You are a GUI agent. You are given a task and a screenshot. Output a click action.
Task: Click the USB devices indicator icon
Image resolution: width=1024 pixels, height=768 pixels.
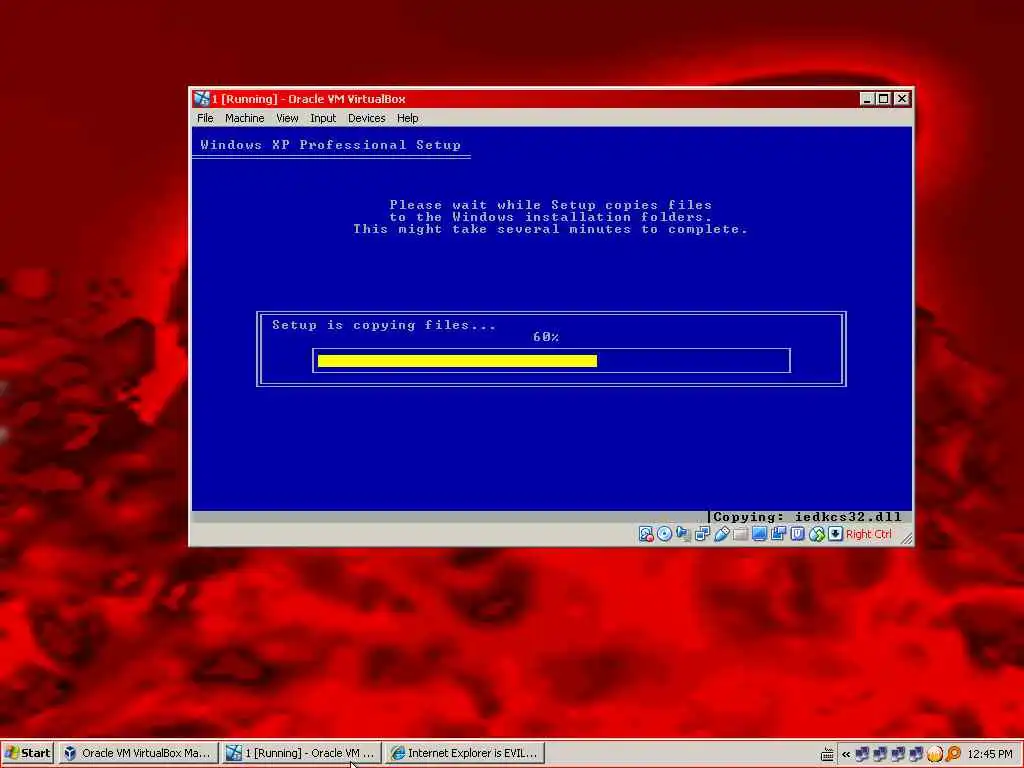click(x=721, y=534)
